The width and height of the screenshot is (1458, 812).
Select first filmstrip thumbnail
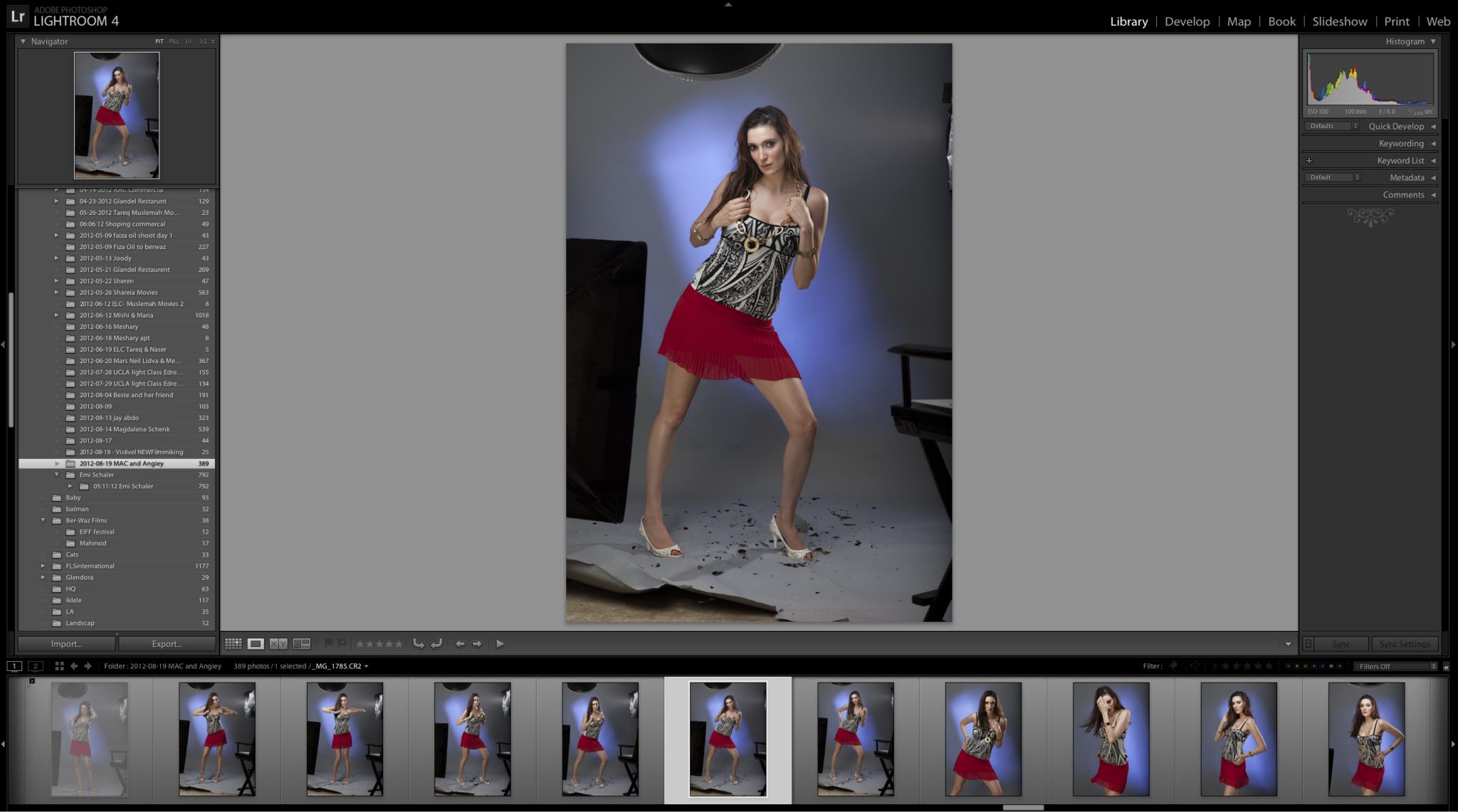89,739
